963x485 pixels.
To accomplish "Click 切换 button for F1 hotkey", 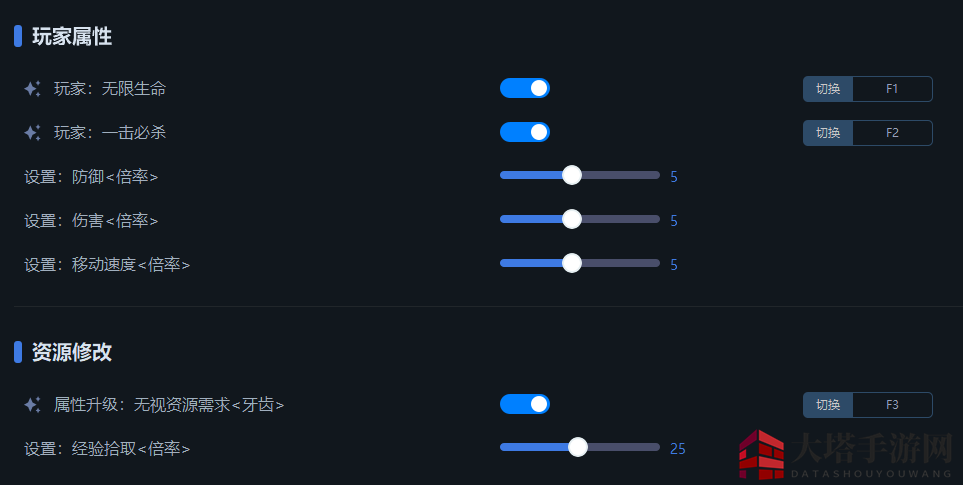I will click(x=828, y=89).
